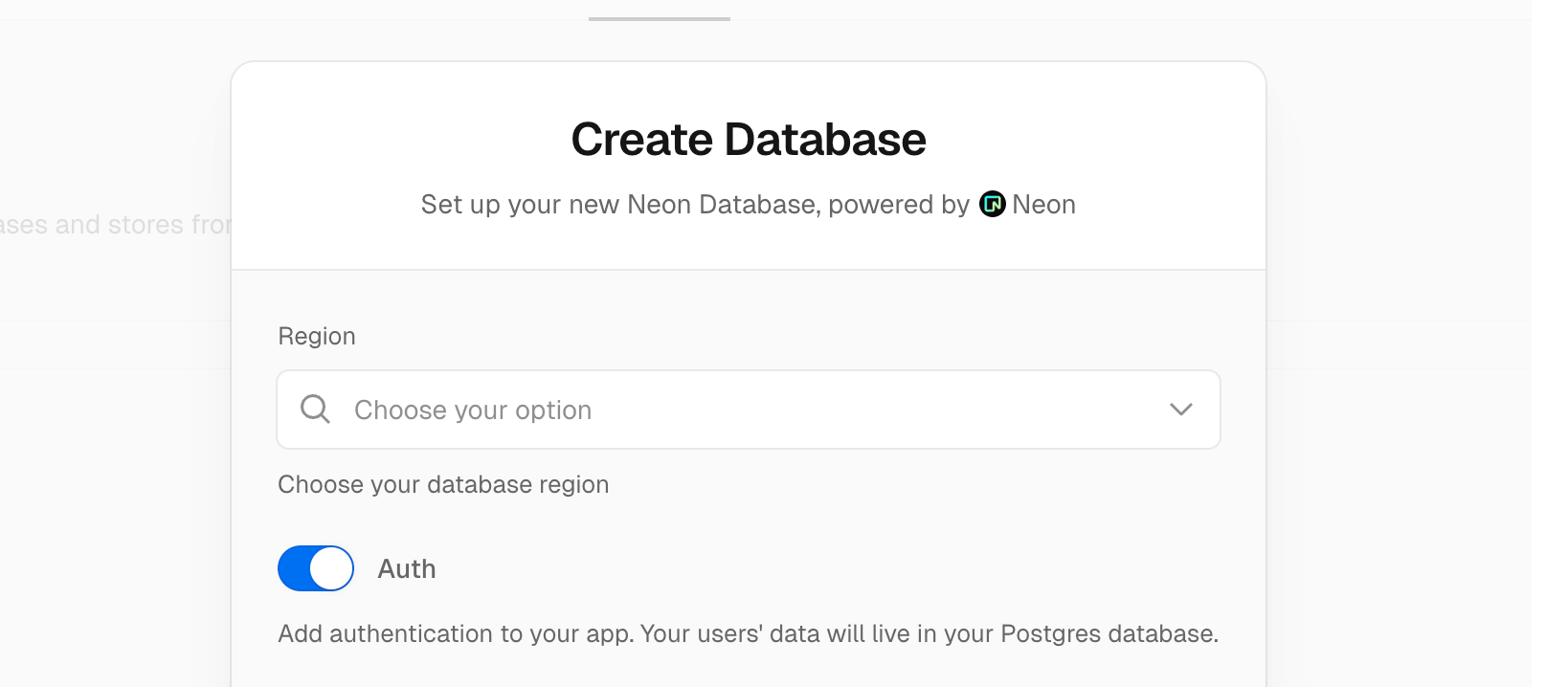Click the chevron arrow in Region selector
Image resolution: width=1568 pixels, height=687 pixels.
click(1181, 410)
